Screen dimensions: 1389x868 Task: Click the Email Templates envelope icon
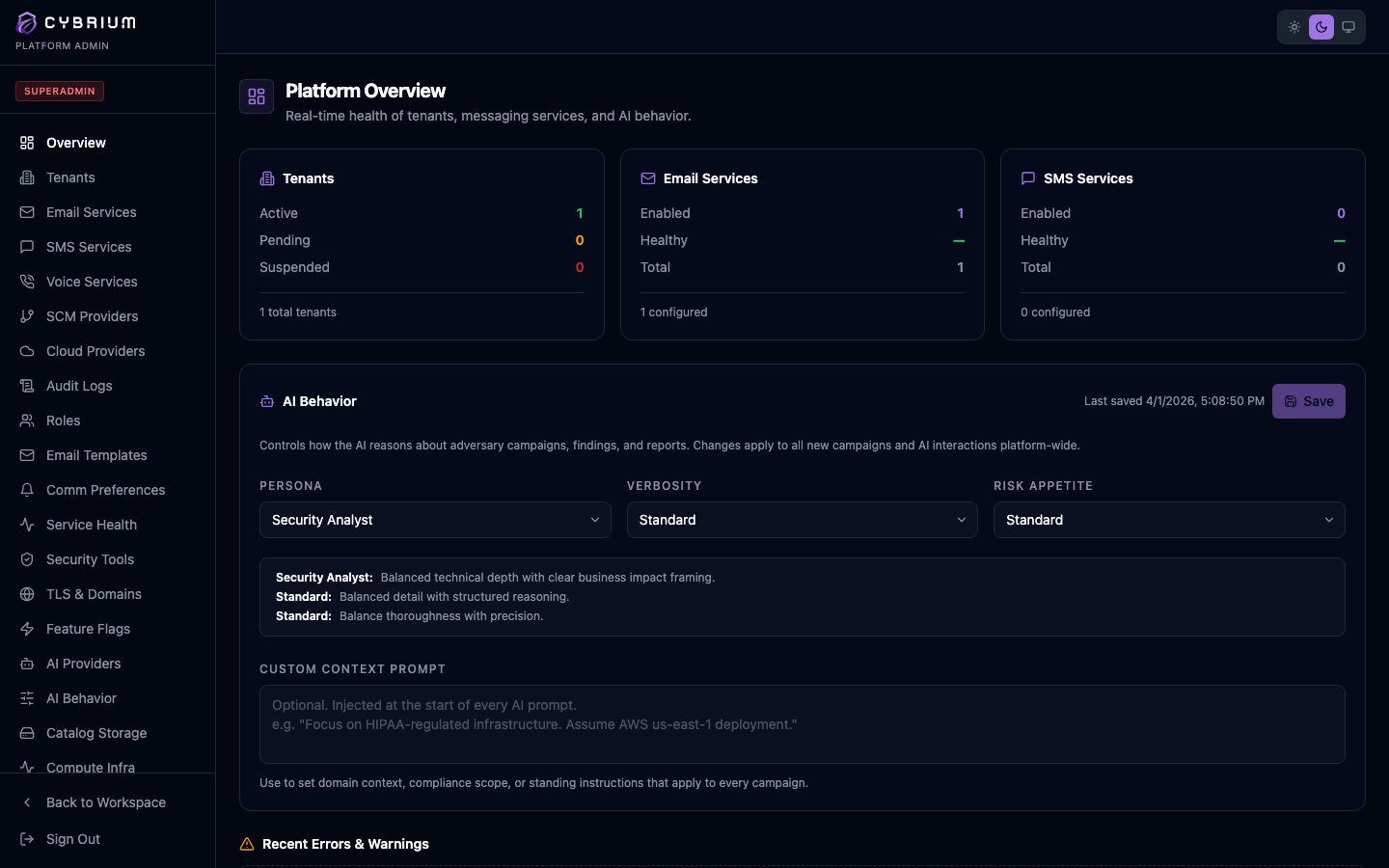click(27, 455)
